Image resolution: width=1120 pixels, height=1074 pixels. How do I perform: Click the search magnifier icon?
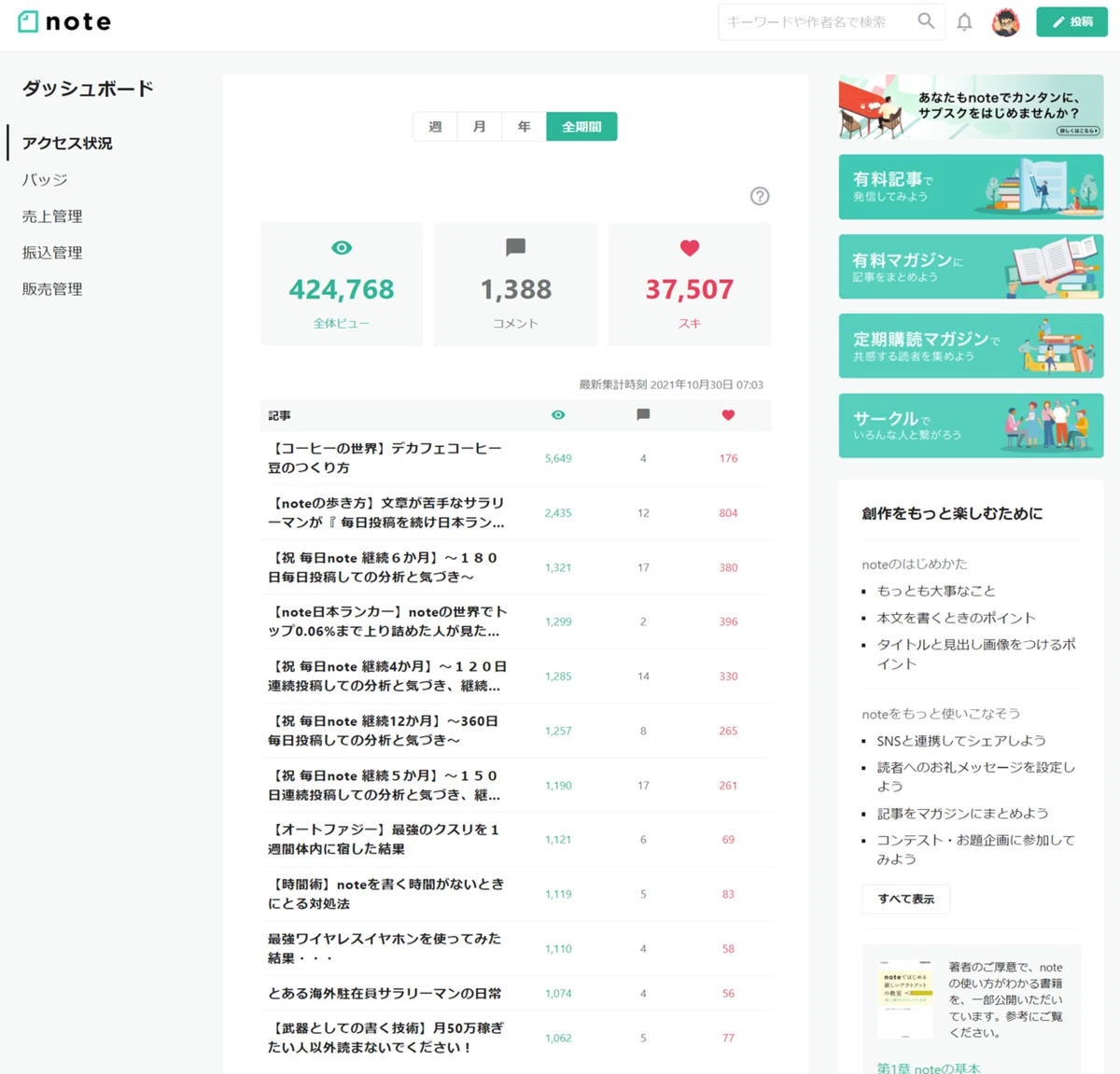(926, 21)
